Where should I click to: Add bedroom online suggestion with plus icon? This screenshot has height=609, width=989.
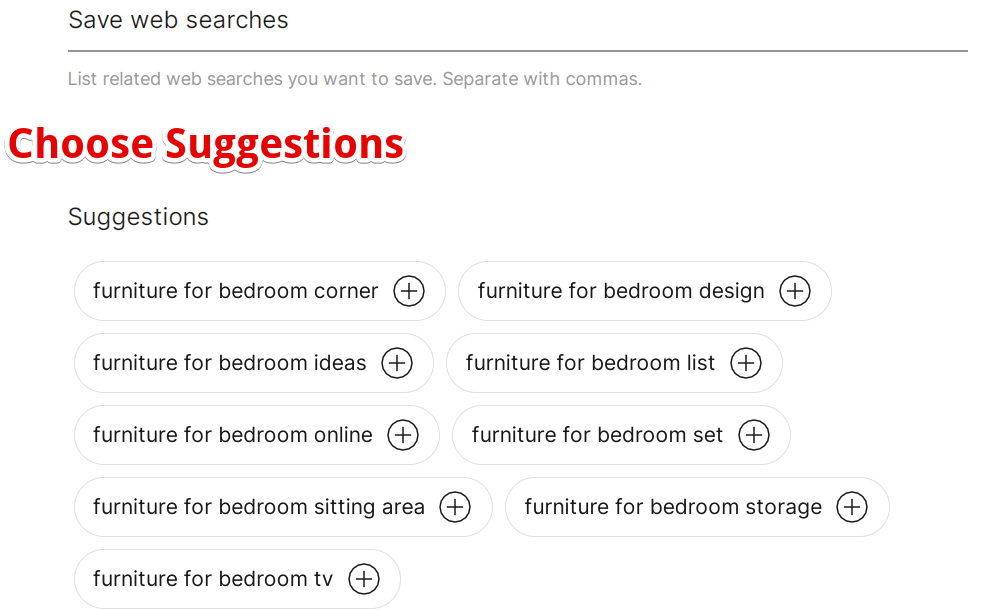pyautogui.click(x=403, y=435)
